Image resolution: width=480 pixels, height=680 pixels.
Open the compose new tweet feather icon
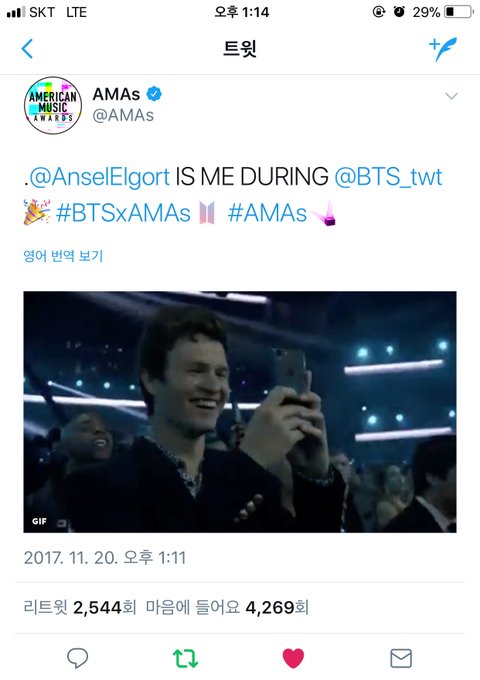[x=443, y=49]
